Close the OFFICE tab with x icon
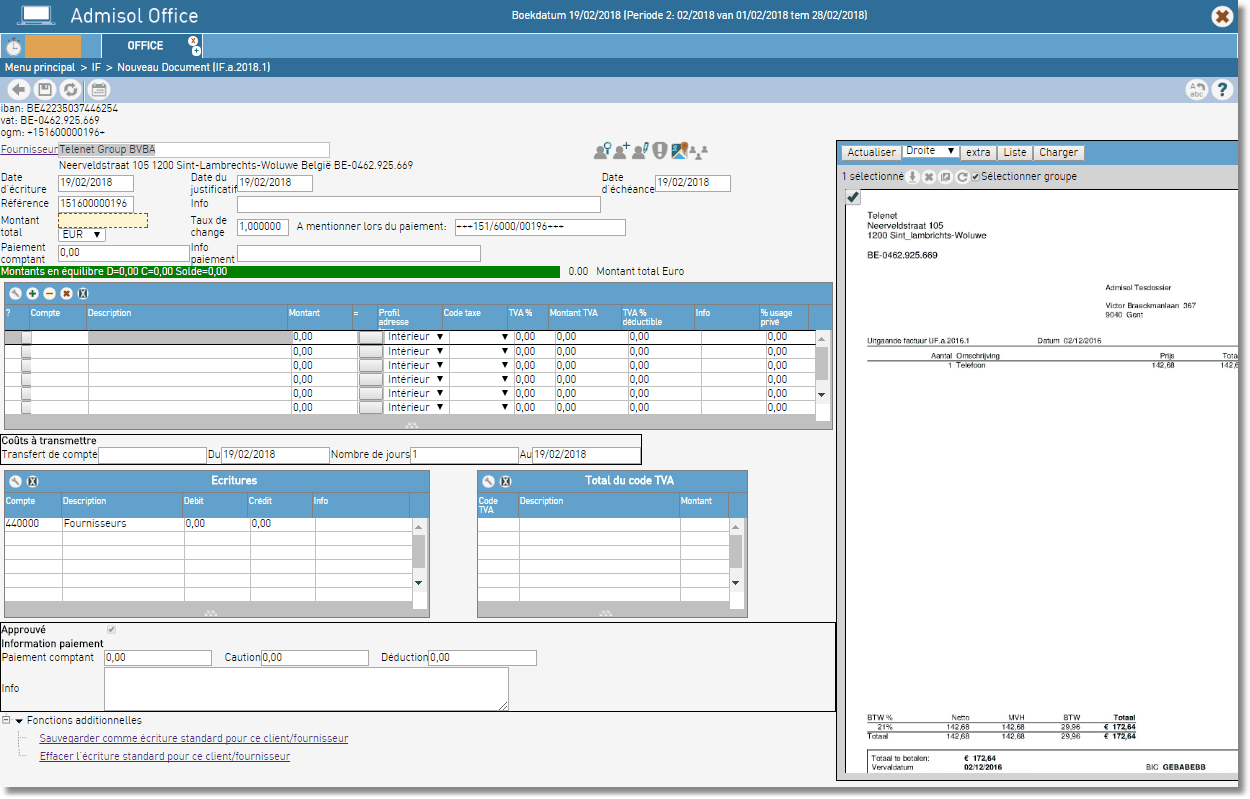 pyautogui.click(x=193, y=41)
